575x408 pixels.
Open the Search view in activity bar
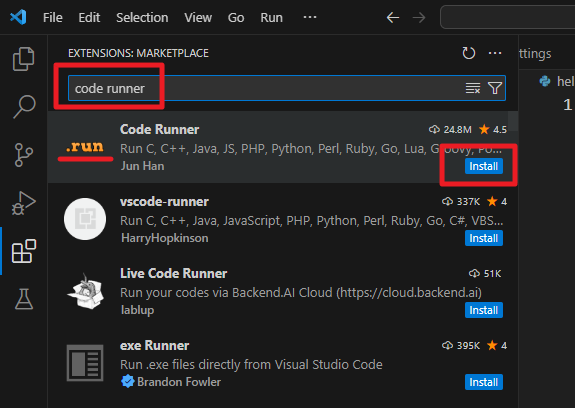(24, 107)
